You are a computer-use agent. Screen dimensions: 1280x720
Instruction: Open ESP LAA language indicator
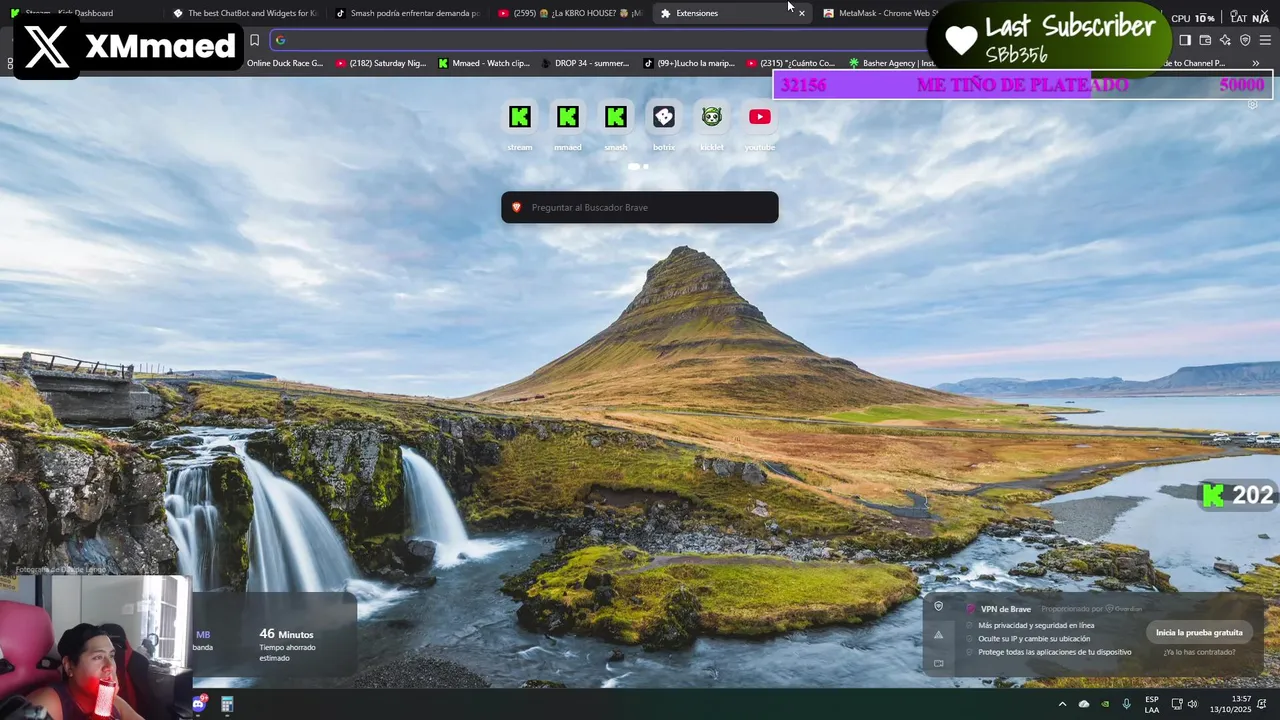point(1152,704)
